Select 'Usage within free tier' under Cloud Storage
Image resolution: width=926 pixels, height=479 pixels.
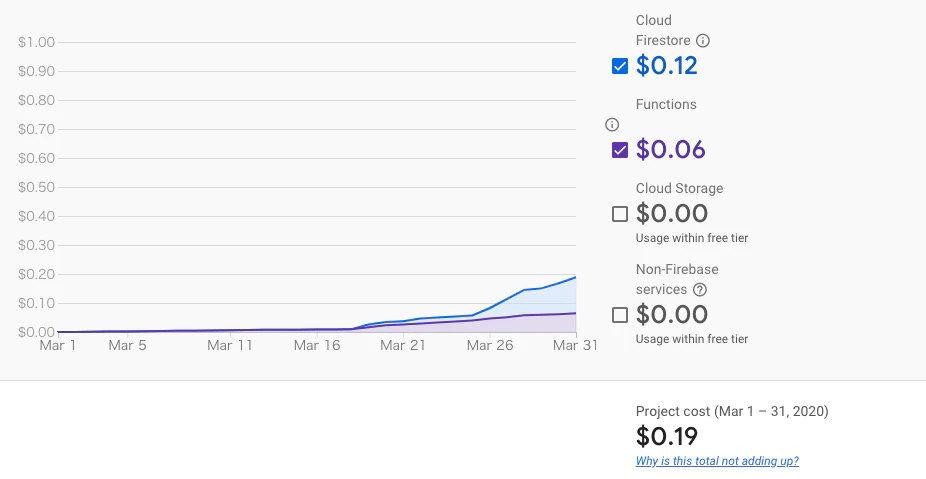point(692,238)
